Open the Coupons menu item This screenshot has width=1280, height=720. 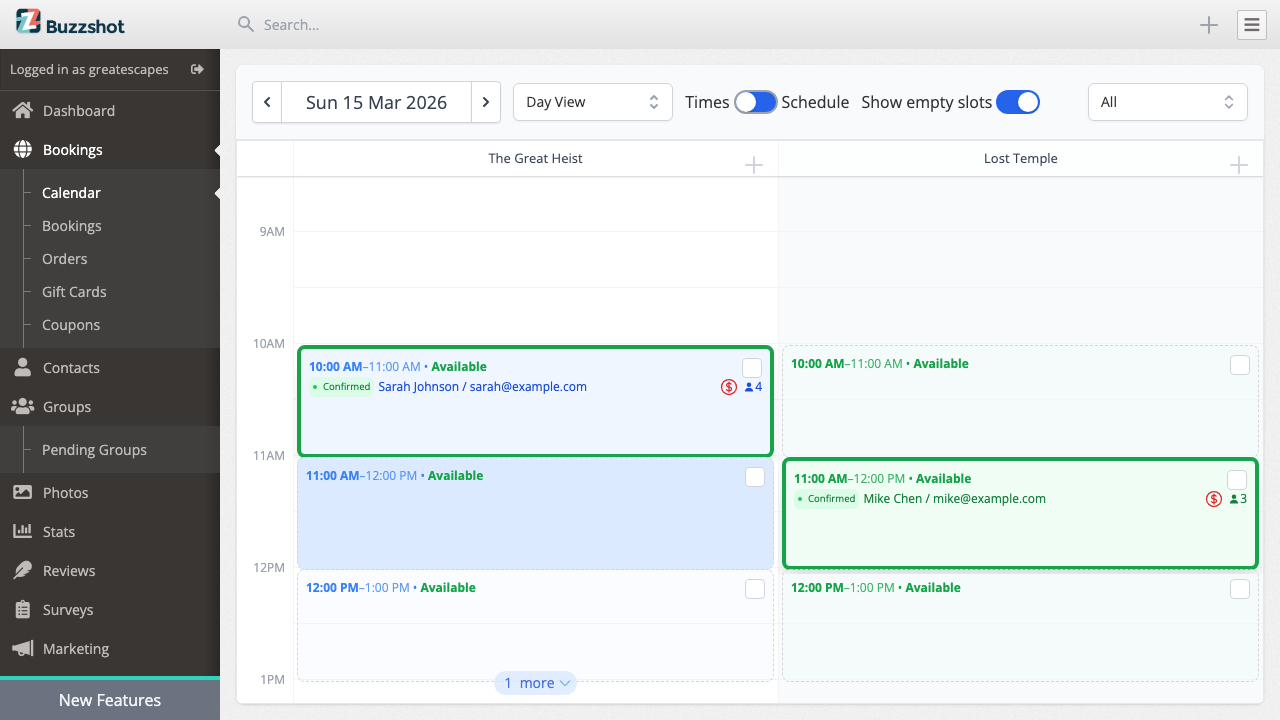point(70,324)
